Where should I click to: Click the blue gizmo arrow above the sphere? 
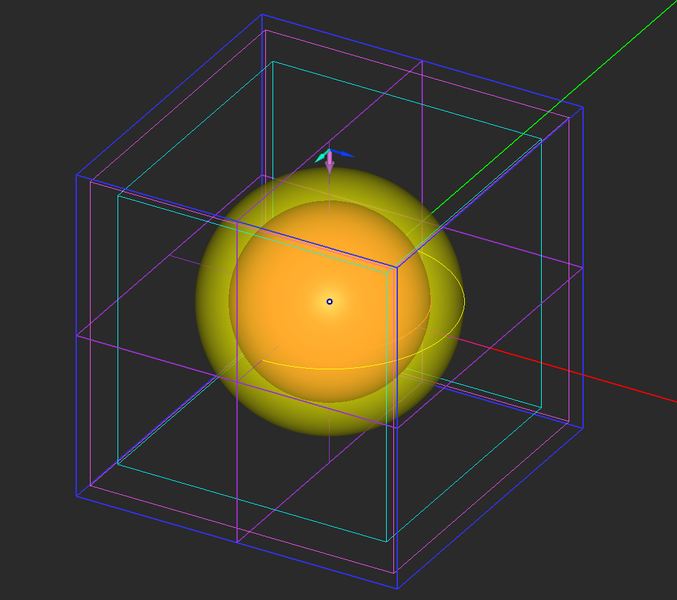343,153
